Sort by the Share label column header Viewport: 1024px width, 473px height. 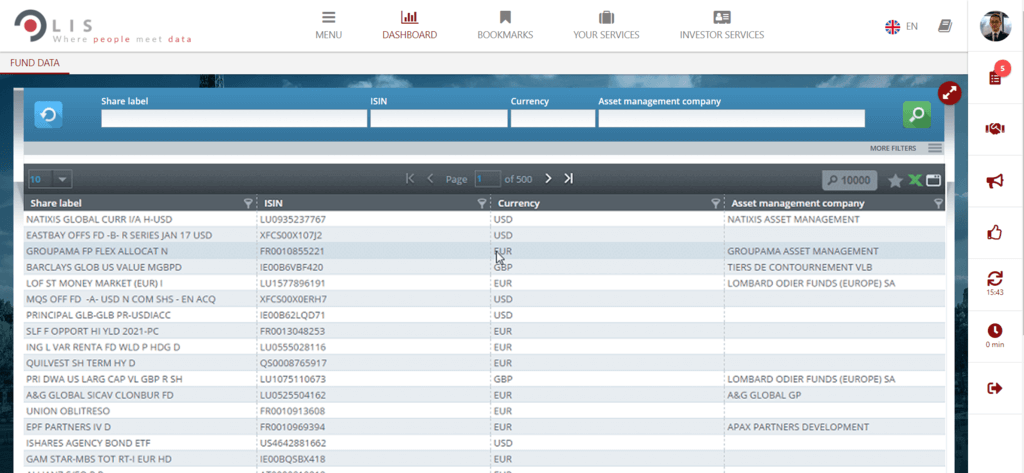point(56,203)
